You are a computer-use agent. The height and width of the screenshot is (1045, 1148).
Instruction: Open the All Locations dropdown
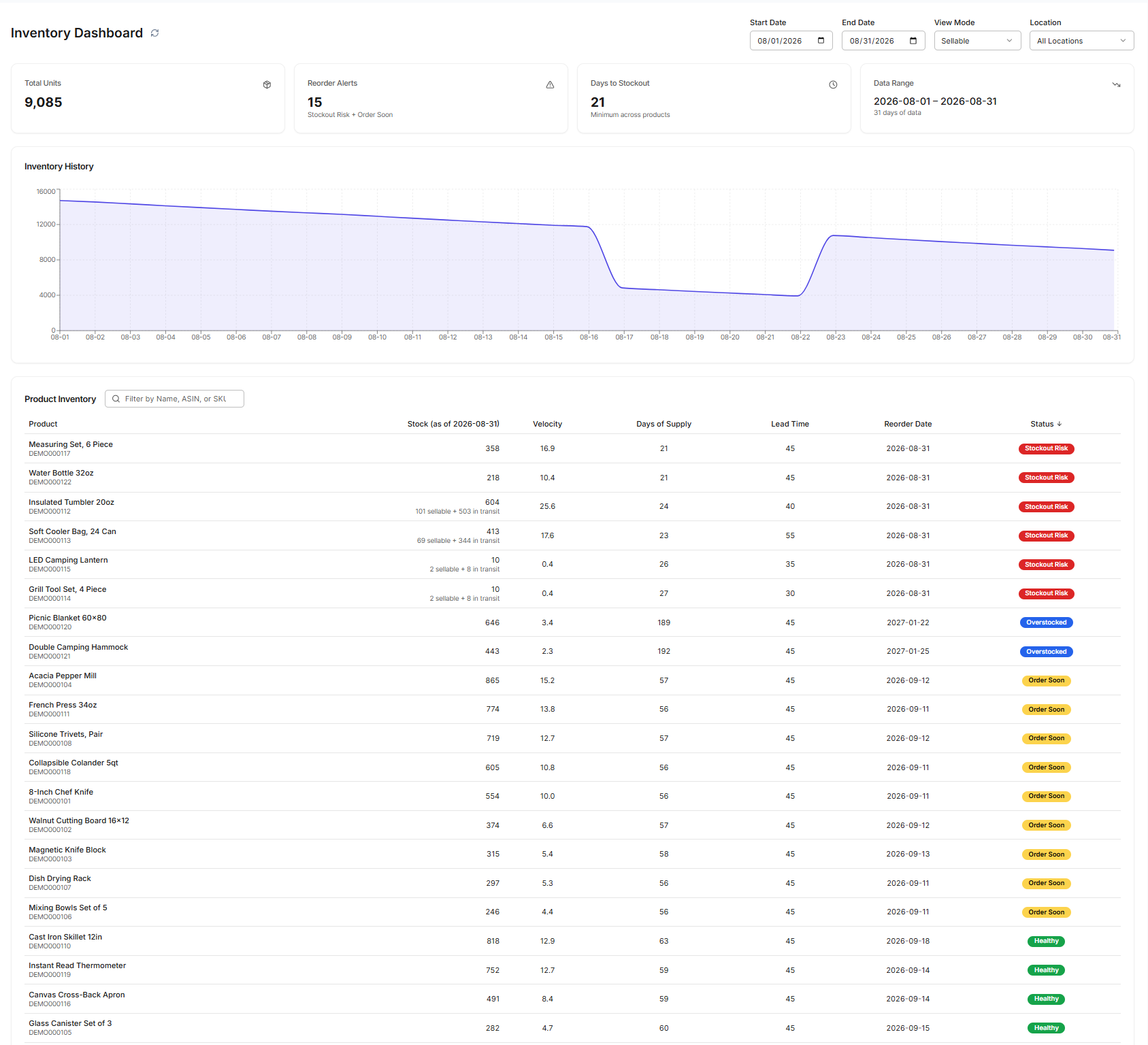click(1081, 41)
